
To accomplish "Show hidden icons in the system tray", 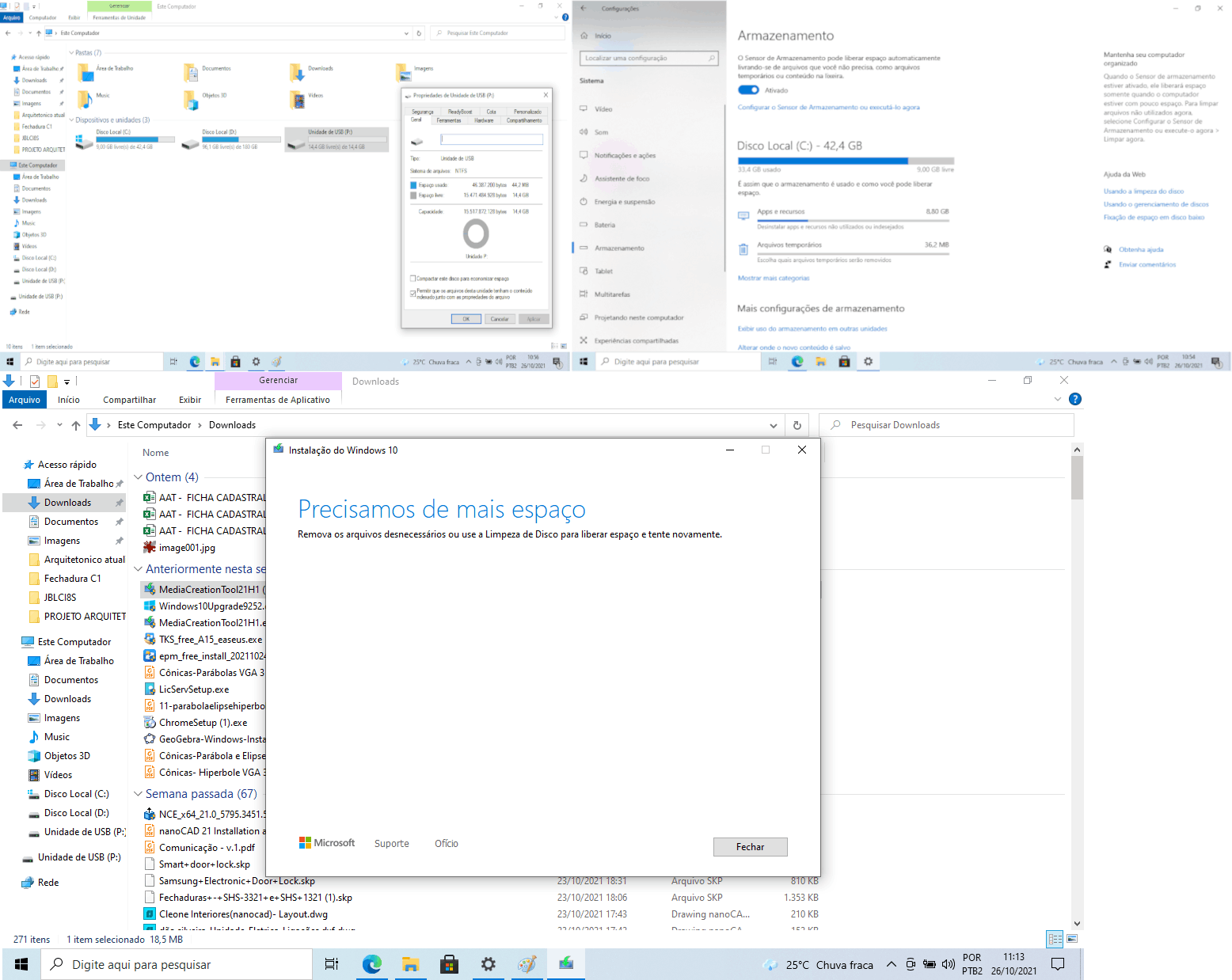I will [x=891, y=964].
